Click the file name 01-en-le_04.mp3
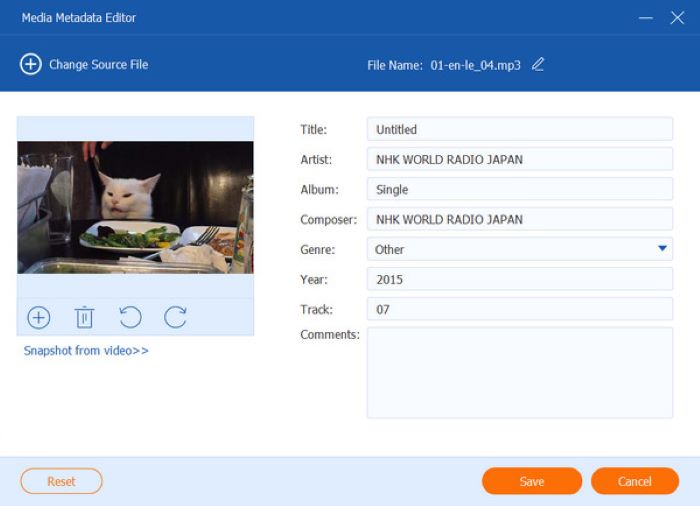Image resolution: width=700 pixels, height=506 pixels. tap(475, 65)
